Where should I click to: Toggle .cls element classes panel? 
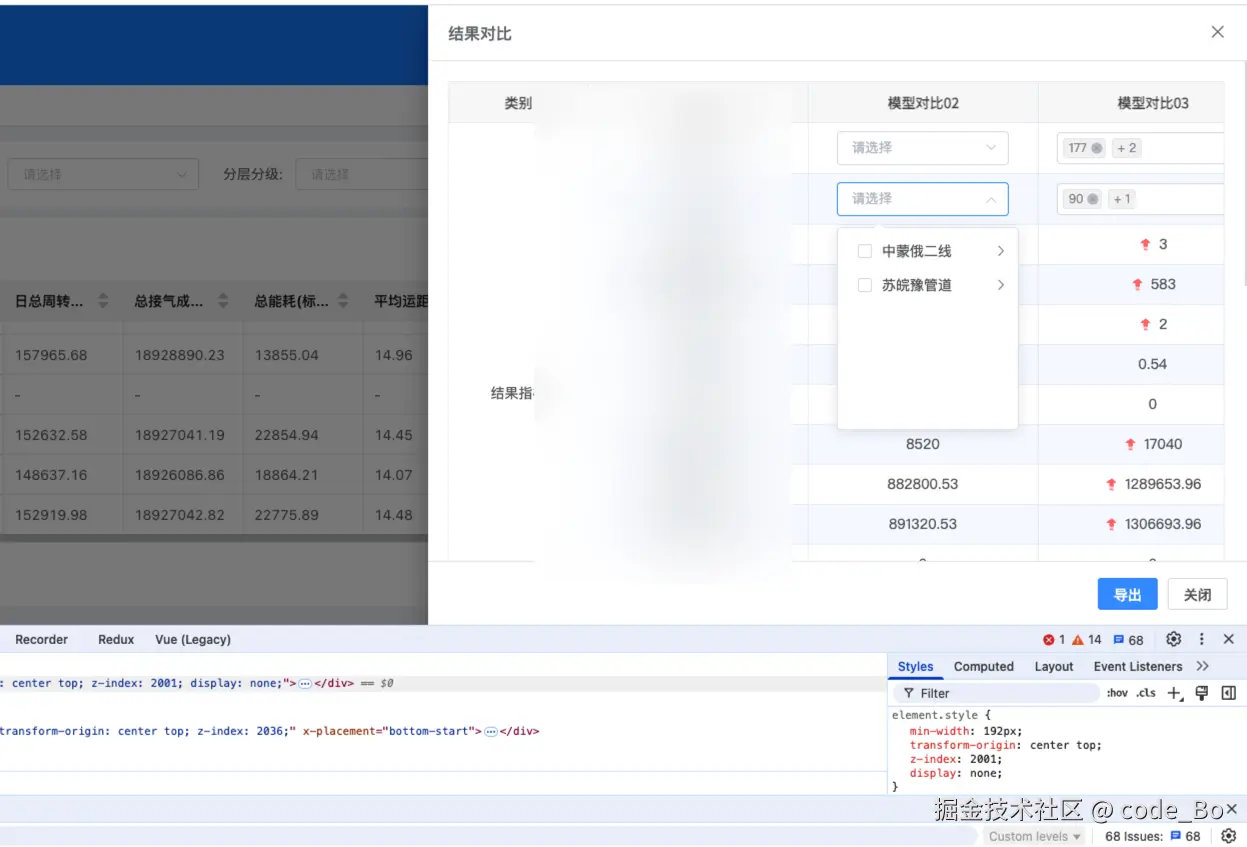coord(1146,693)
